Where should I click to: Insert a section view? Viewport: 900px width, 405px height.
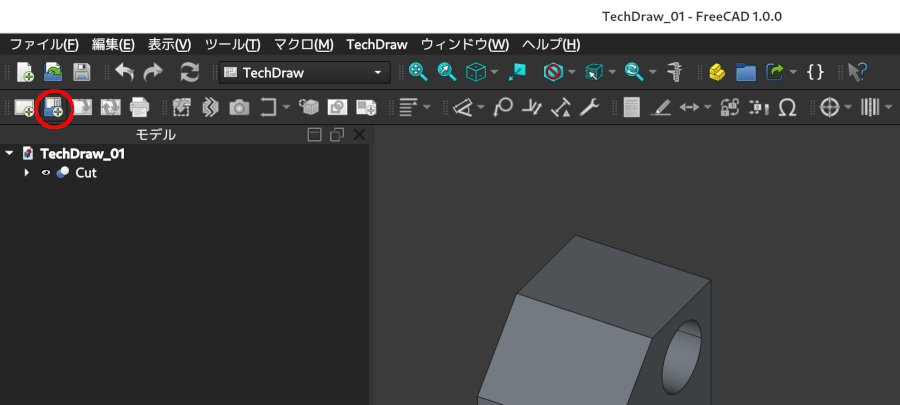[267, 107]
